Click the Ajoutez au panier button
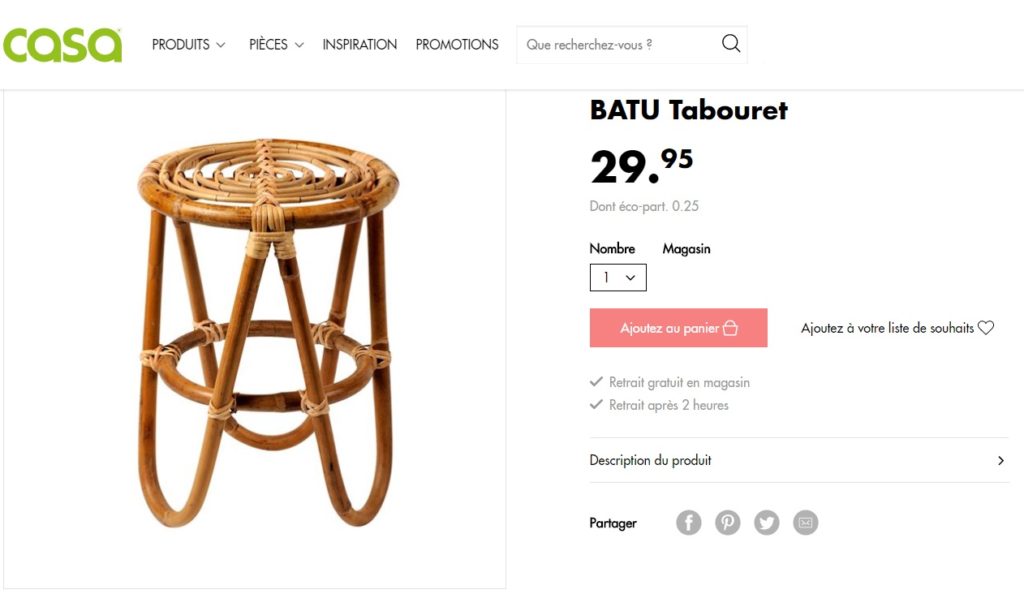 [x=679, y=328]
